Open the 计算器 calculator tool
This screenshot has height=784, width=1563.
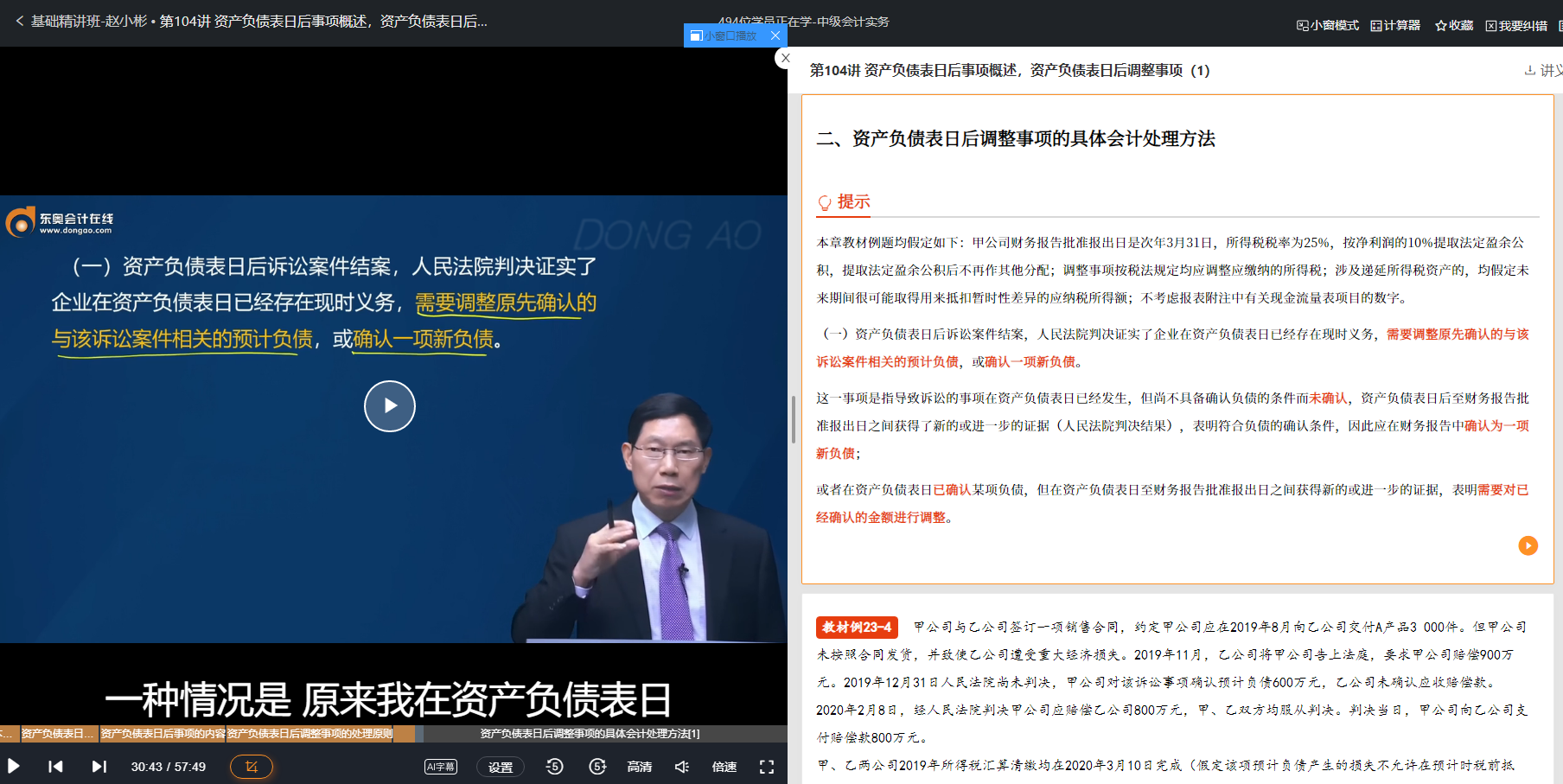pyautogui.click(x=1394, y=25)
